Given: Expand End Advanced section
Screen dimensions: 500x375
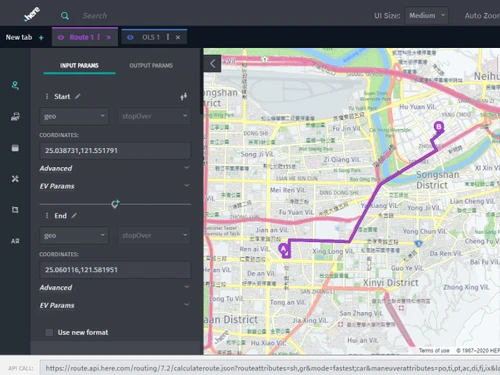Looking at the screenshot, I should 115,287.
